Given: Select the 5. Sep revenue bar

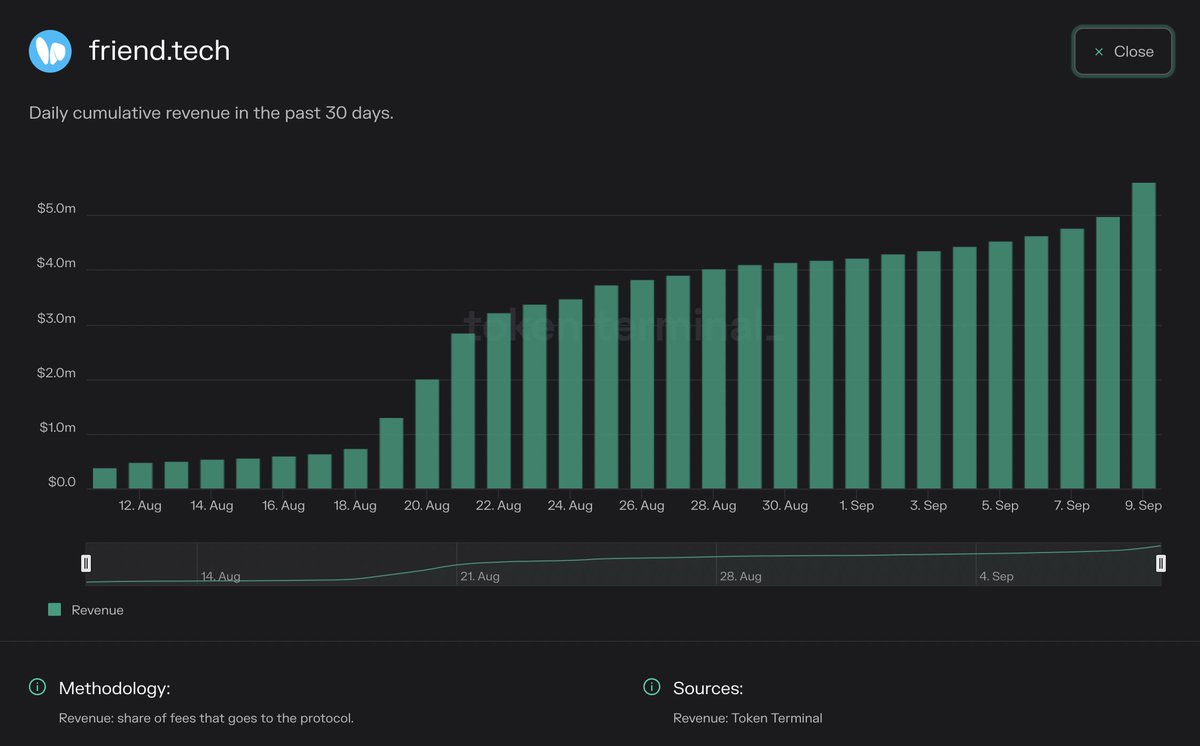Looking at the screenshot, I should [x=1000, y=365].
